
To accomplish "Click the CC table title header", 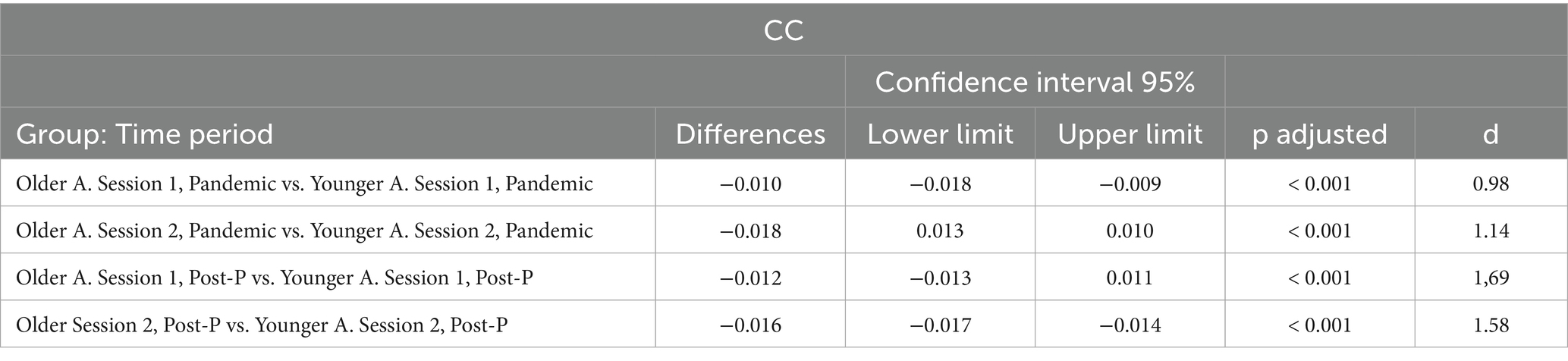I will click(x=784, y=30).
